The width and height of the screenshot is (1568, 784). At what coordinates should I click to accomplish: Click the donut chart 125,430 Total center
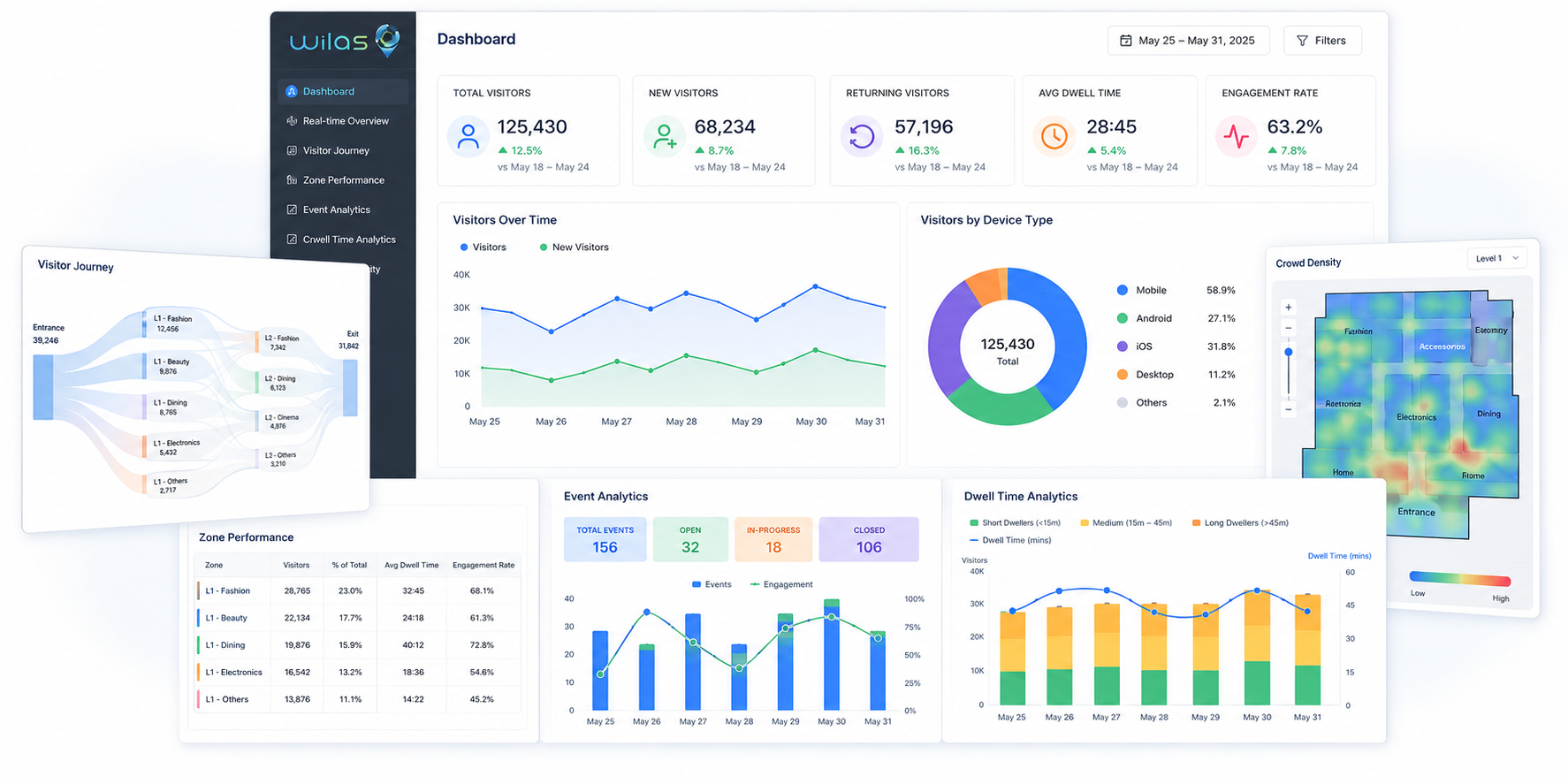coord(1008,350)
